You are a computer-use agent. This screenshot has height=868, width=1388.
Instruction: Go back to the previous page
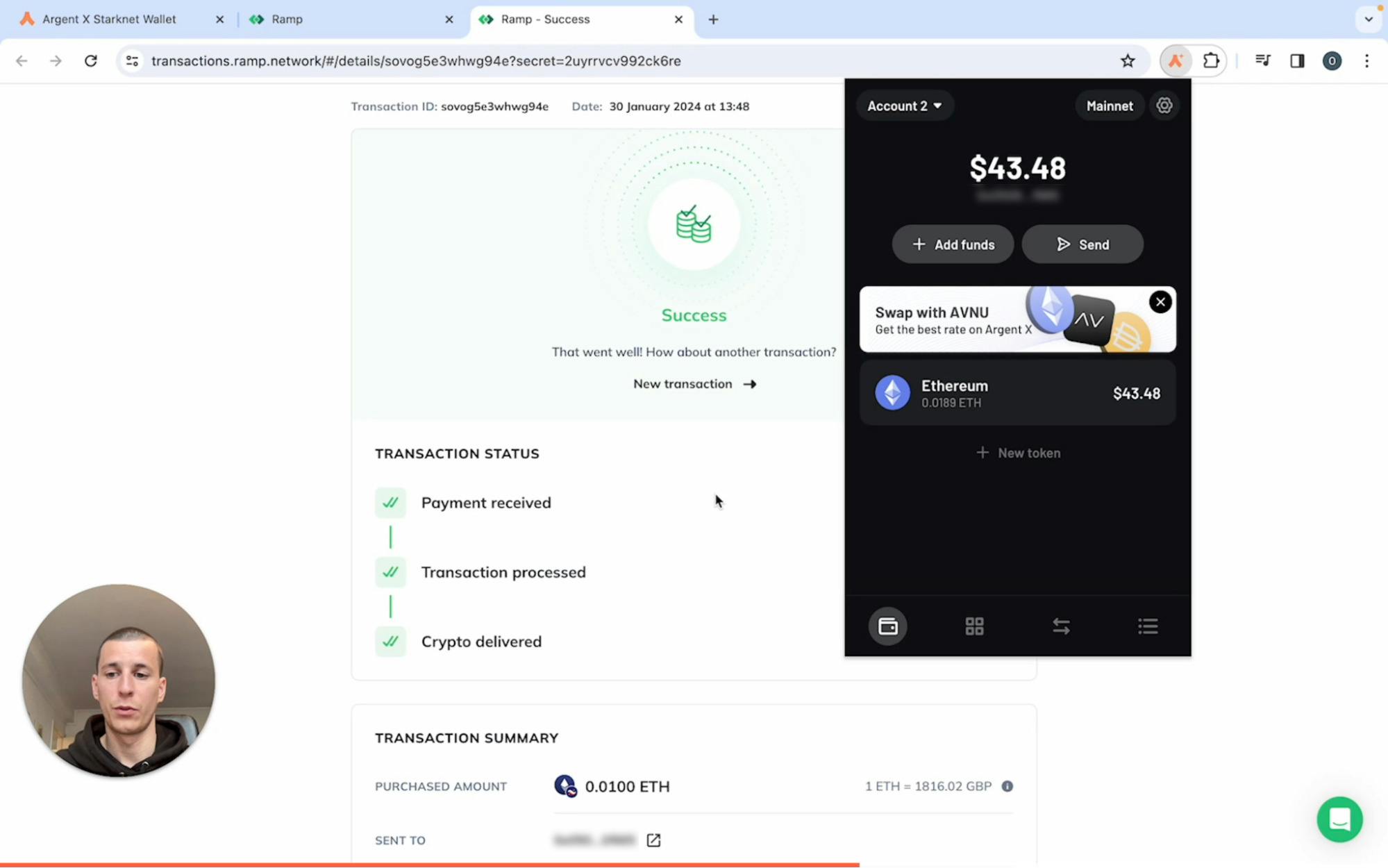22,61
